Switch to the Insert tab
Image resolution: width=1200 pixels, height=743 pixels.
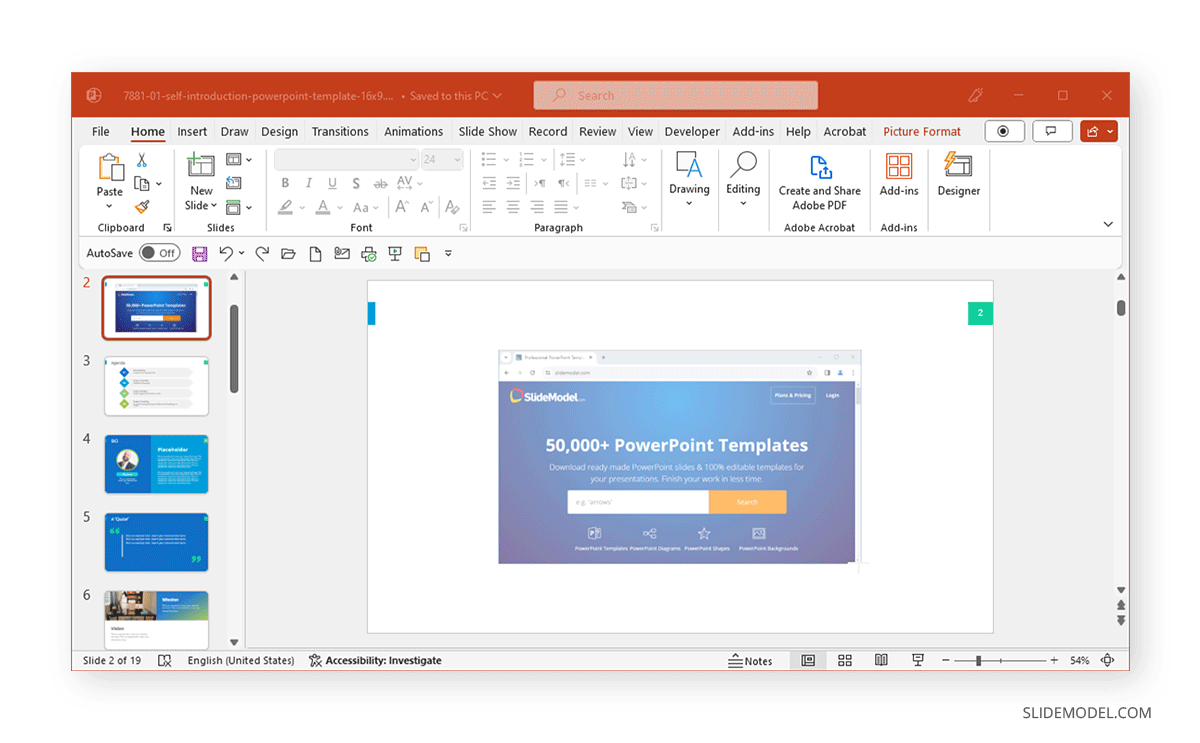click(192, 131)
